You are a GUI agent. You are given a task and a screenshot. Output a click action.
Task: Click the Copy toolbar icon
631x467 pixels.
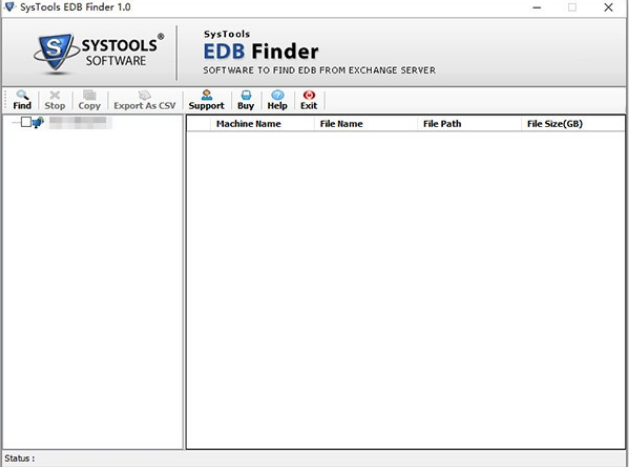pos(89,99)
